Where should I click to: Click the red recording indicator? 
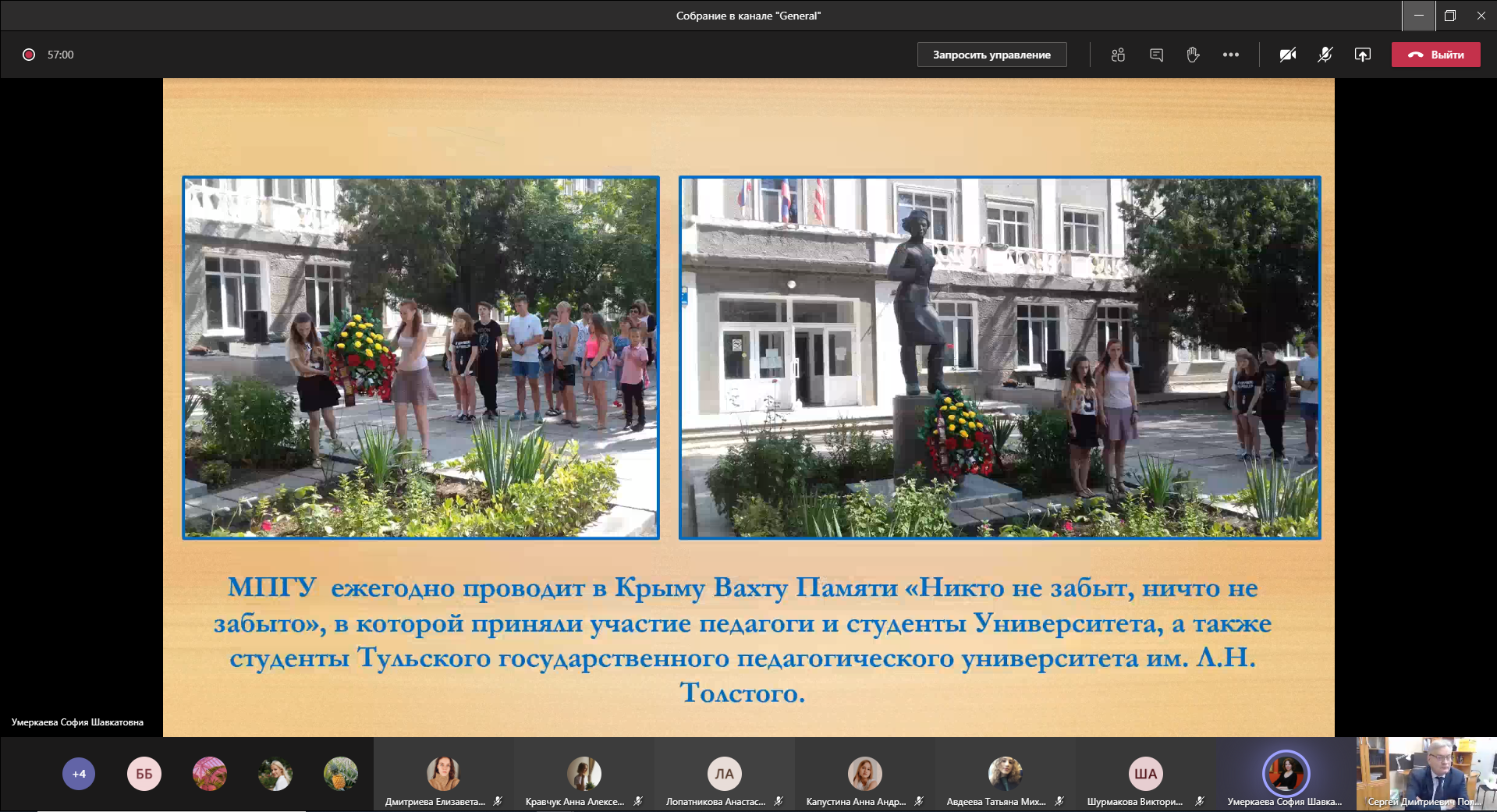[29, 55]
